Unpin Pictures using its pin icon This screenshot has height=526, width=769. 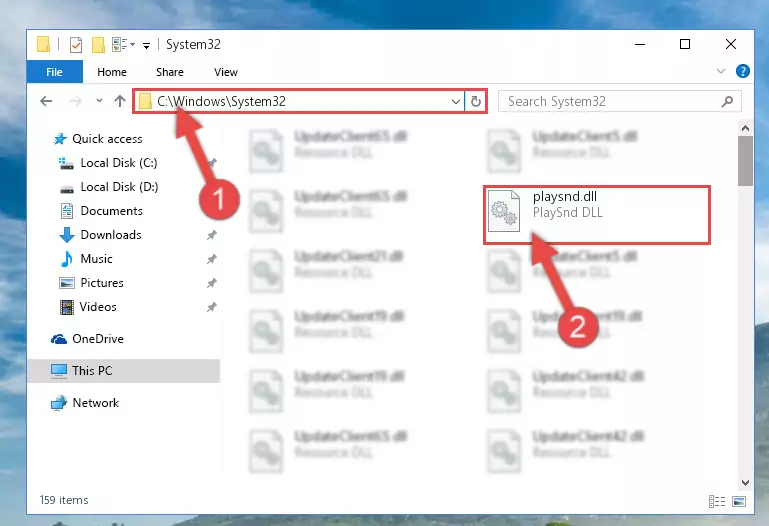tap(212, 283)
